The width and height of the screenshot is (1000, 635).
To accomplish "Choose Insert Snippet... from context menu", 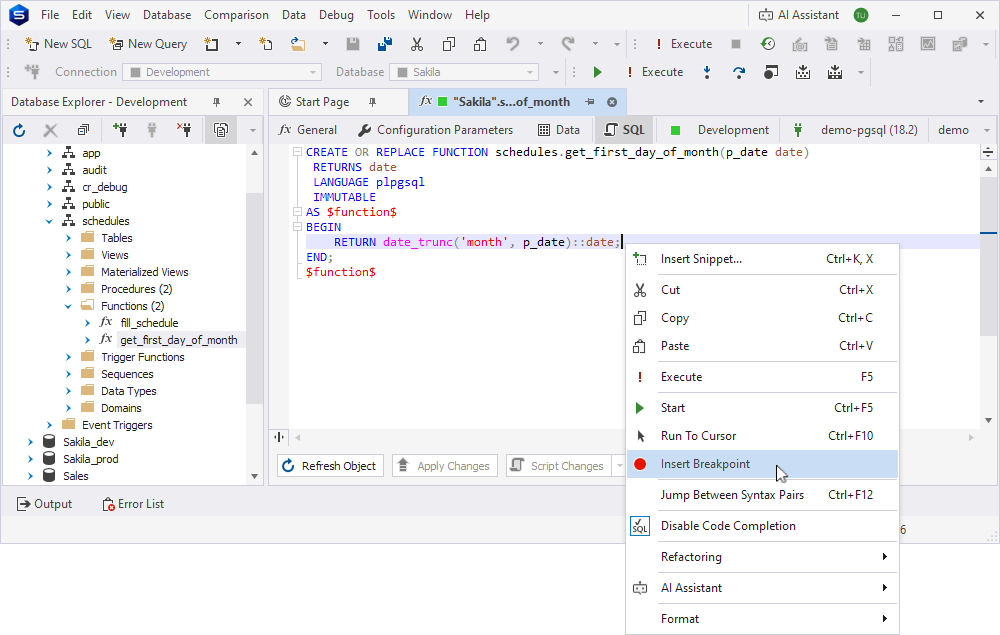I will (762, 259).
